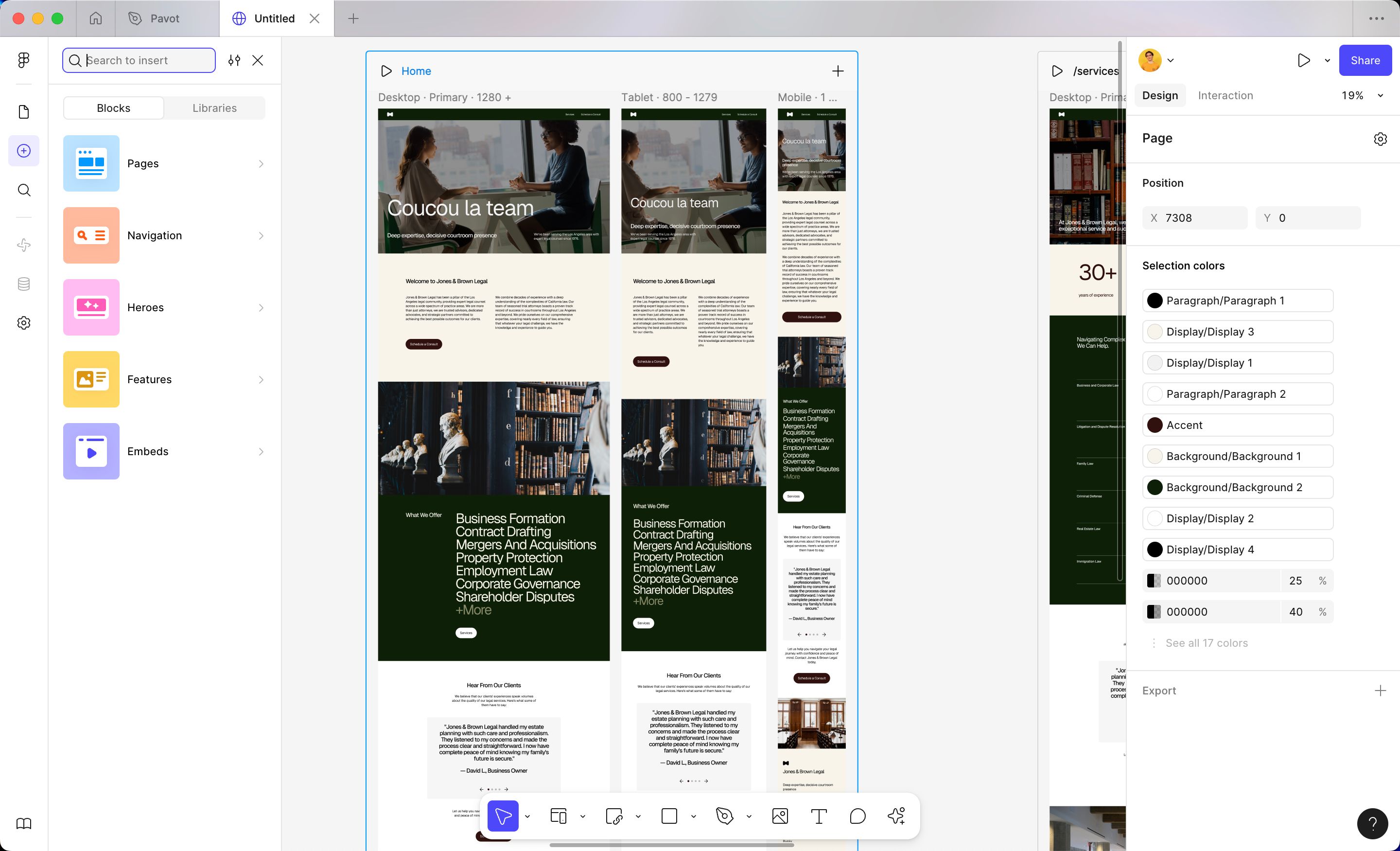Expand the Move tool options chevron

pyautogui.click(x=527, y=816)
